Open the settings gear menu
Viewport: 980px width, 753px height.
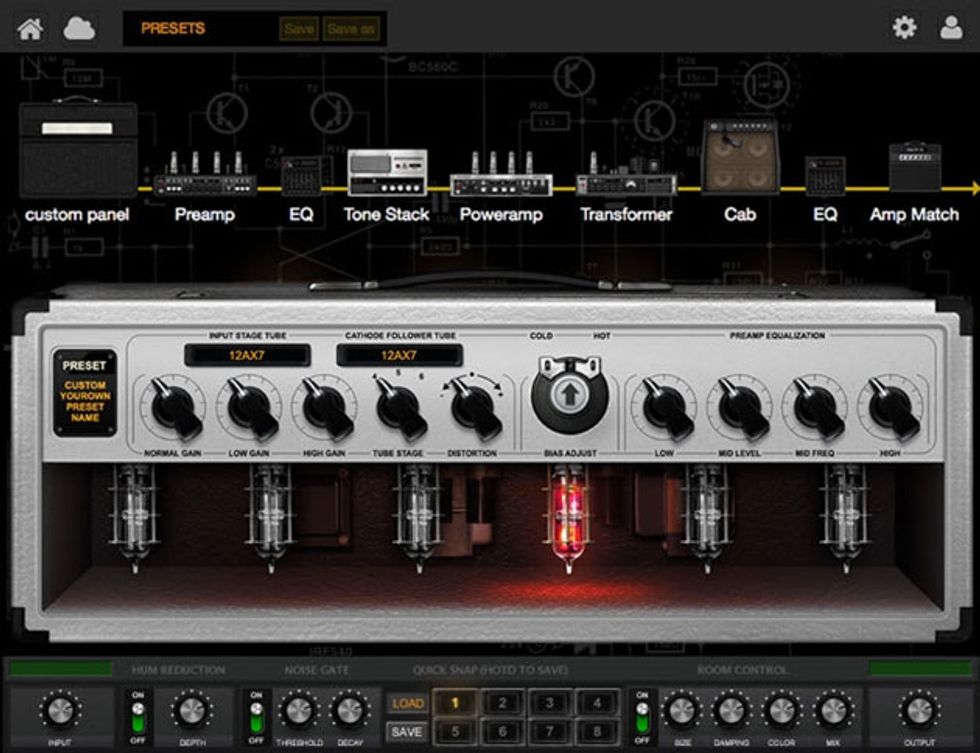coord(905,25)
